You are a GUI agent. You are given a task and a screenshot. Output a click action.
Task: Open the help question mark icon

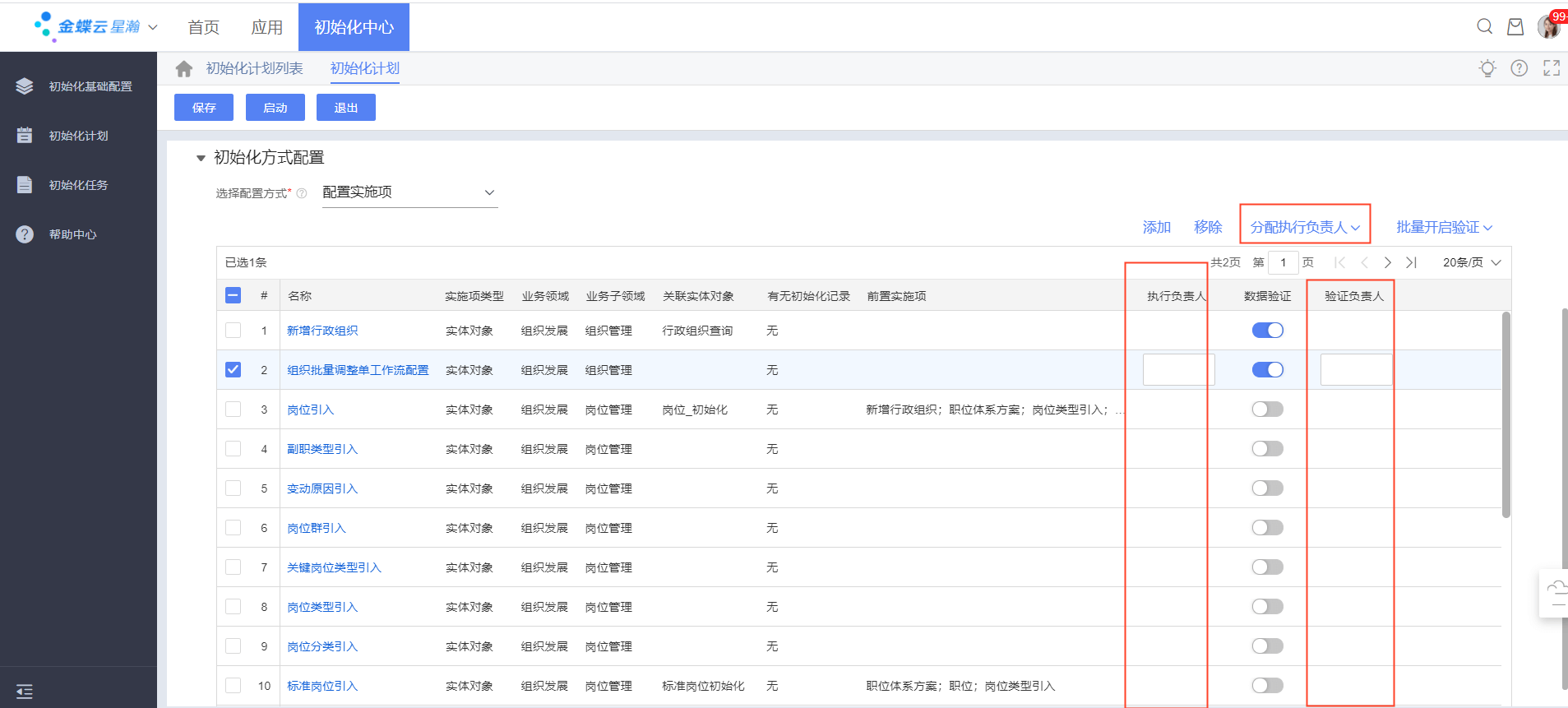[x=1519, y=68]
